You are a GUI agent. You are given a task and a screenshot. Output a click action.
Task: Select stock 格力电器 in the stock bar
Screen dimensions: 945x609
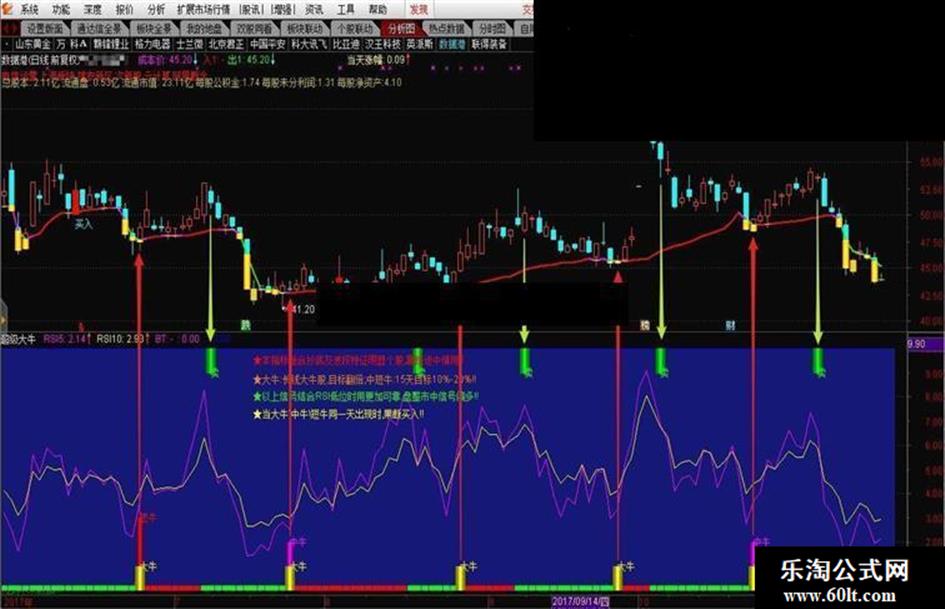point(152,44)
